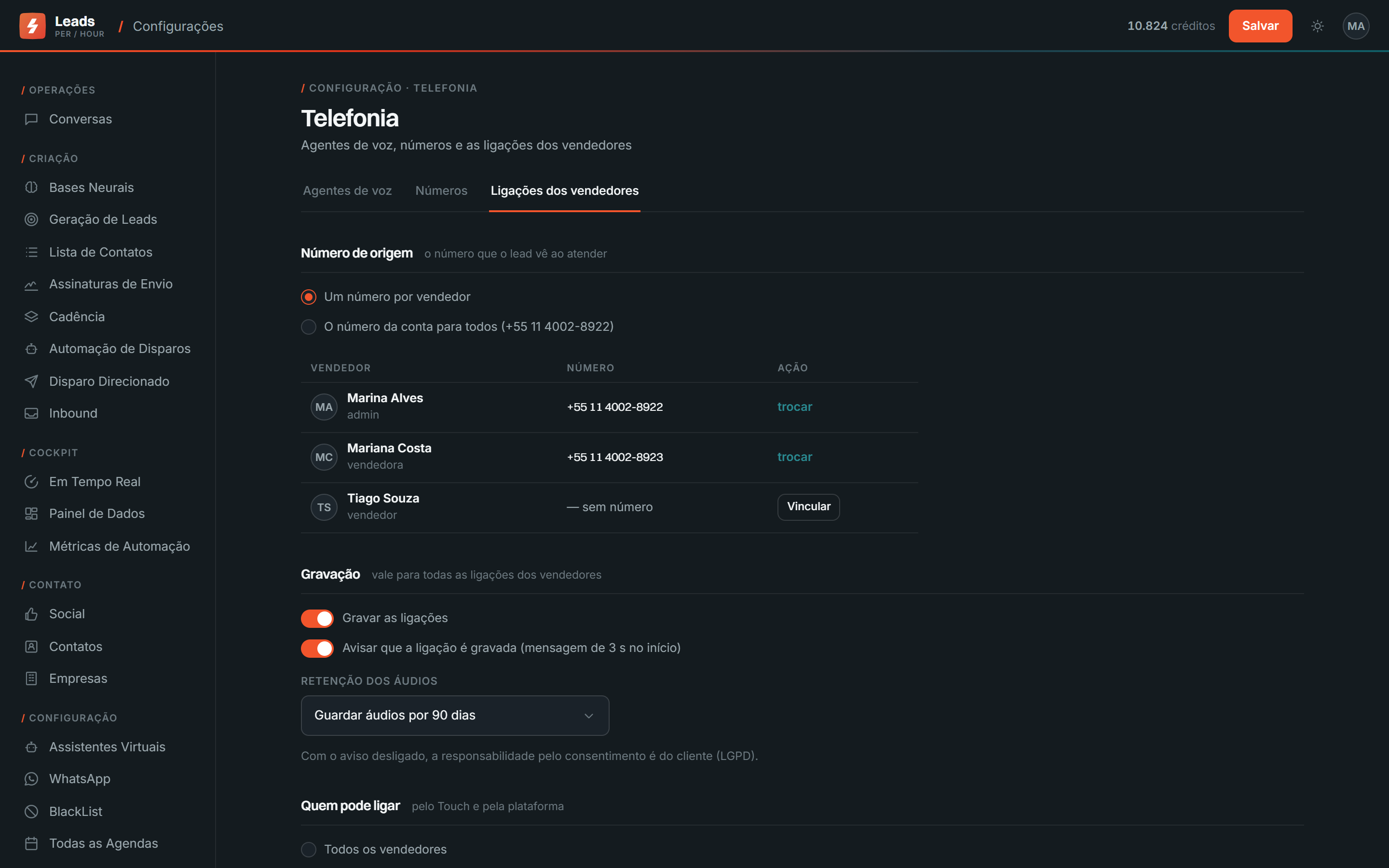1389x868 pixels.
Task: Click the Geração de Leads target icon
Action: tap(31, 219)
